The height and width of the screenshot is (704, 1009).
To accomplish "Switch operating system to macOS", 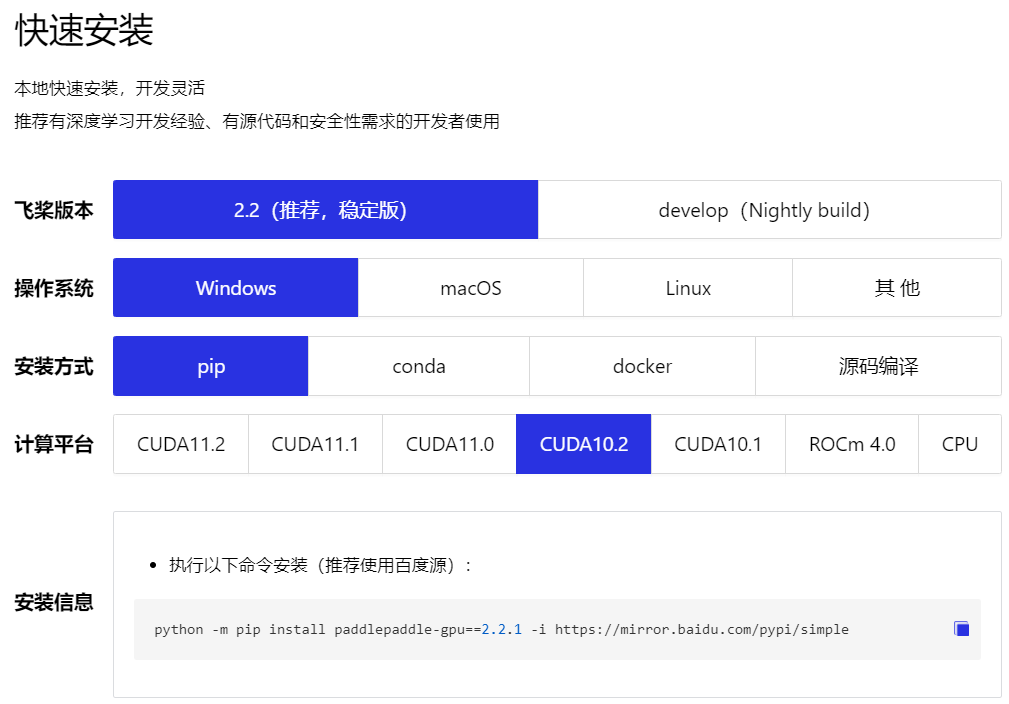I will [470, 288].
